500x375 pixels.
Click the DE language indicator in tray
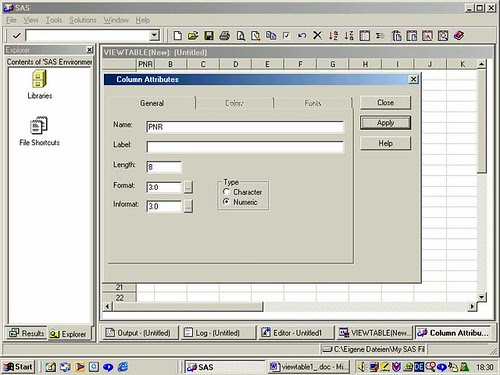[x=419, y=367]
